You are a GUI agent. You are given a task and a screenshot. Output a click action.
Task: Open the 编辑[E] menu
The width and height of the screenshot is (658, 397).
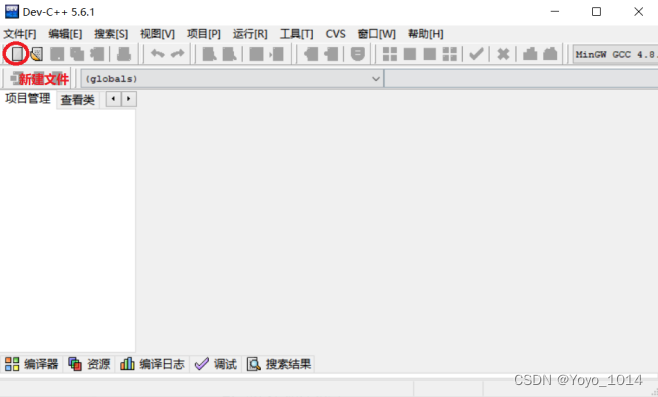click(x=65, y=34)
